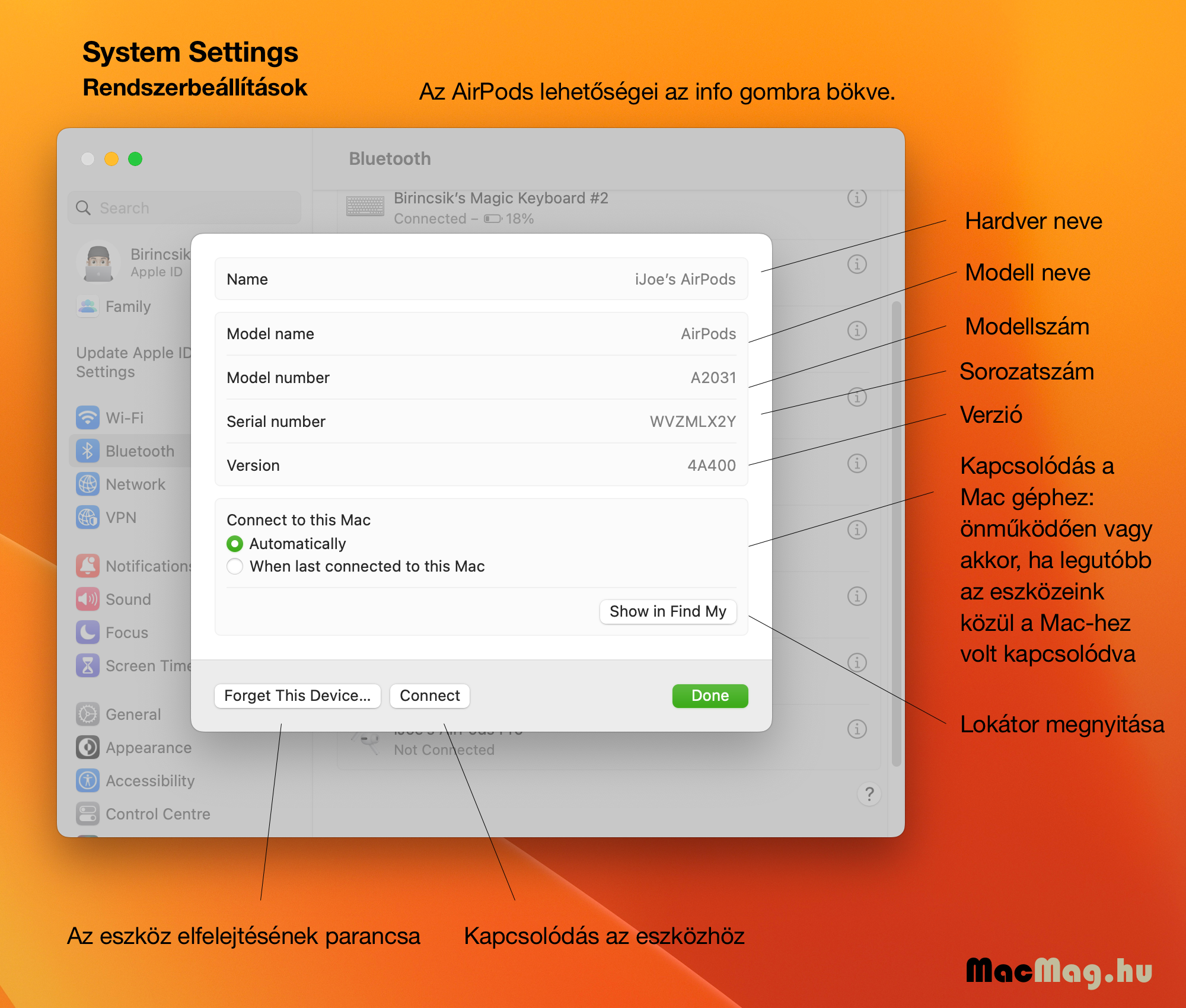Choose When last connected to this Mac

tap(235, 566)
